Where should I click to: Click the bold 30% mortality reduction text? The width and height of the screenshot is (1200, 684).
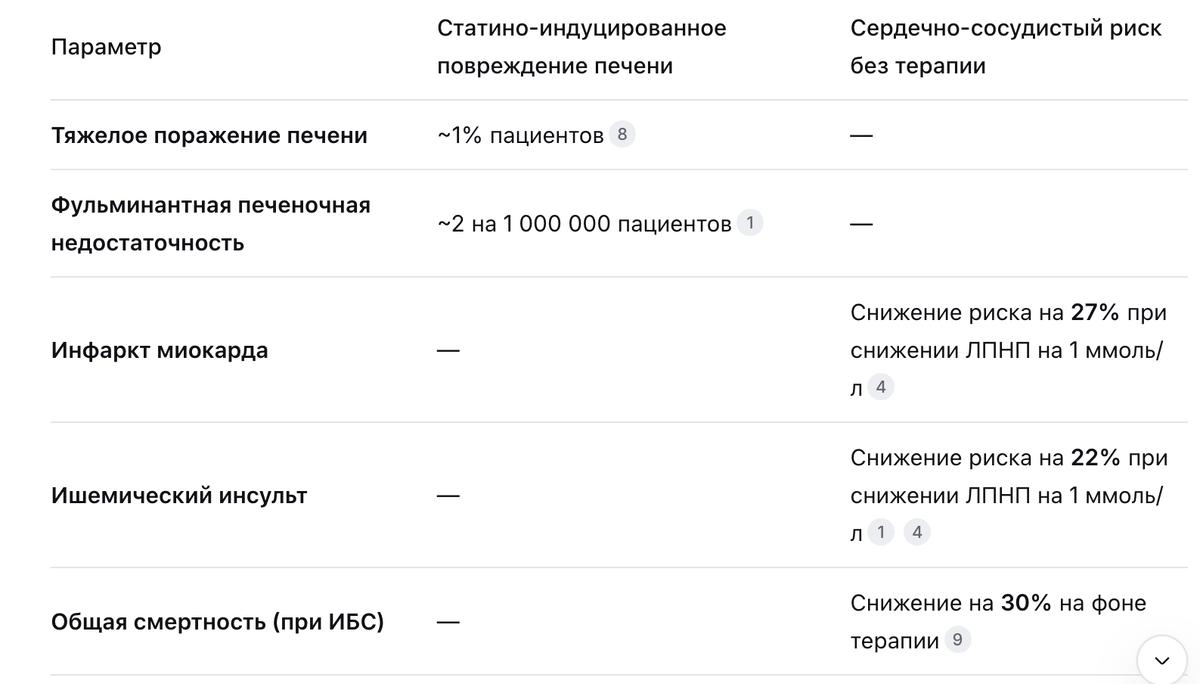tap(1025, 603)
